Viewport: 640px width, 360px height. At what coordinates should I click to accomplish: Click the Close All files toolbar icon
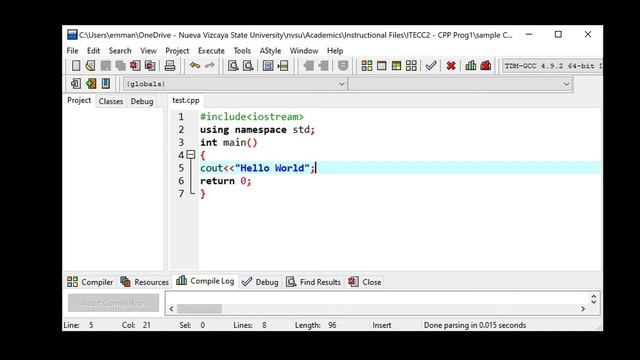[150, 66]
